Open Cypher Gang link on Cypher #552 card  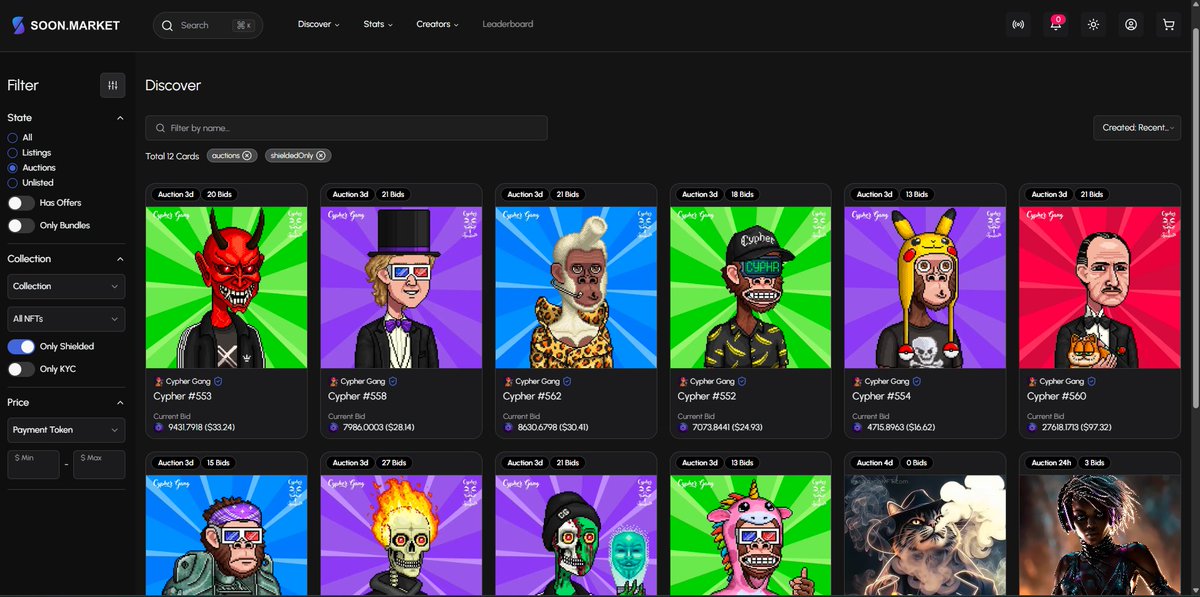tap(712, 381)
